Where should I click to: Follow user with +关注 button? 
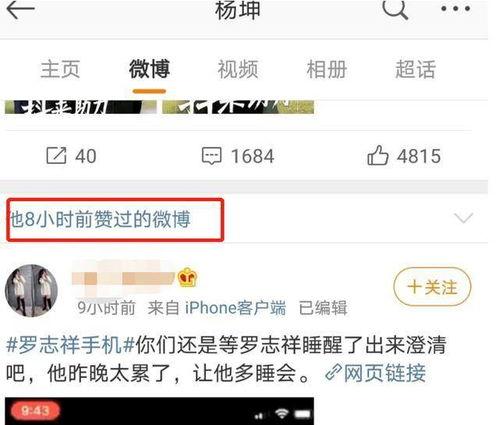(x=432, y=287)
